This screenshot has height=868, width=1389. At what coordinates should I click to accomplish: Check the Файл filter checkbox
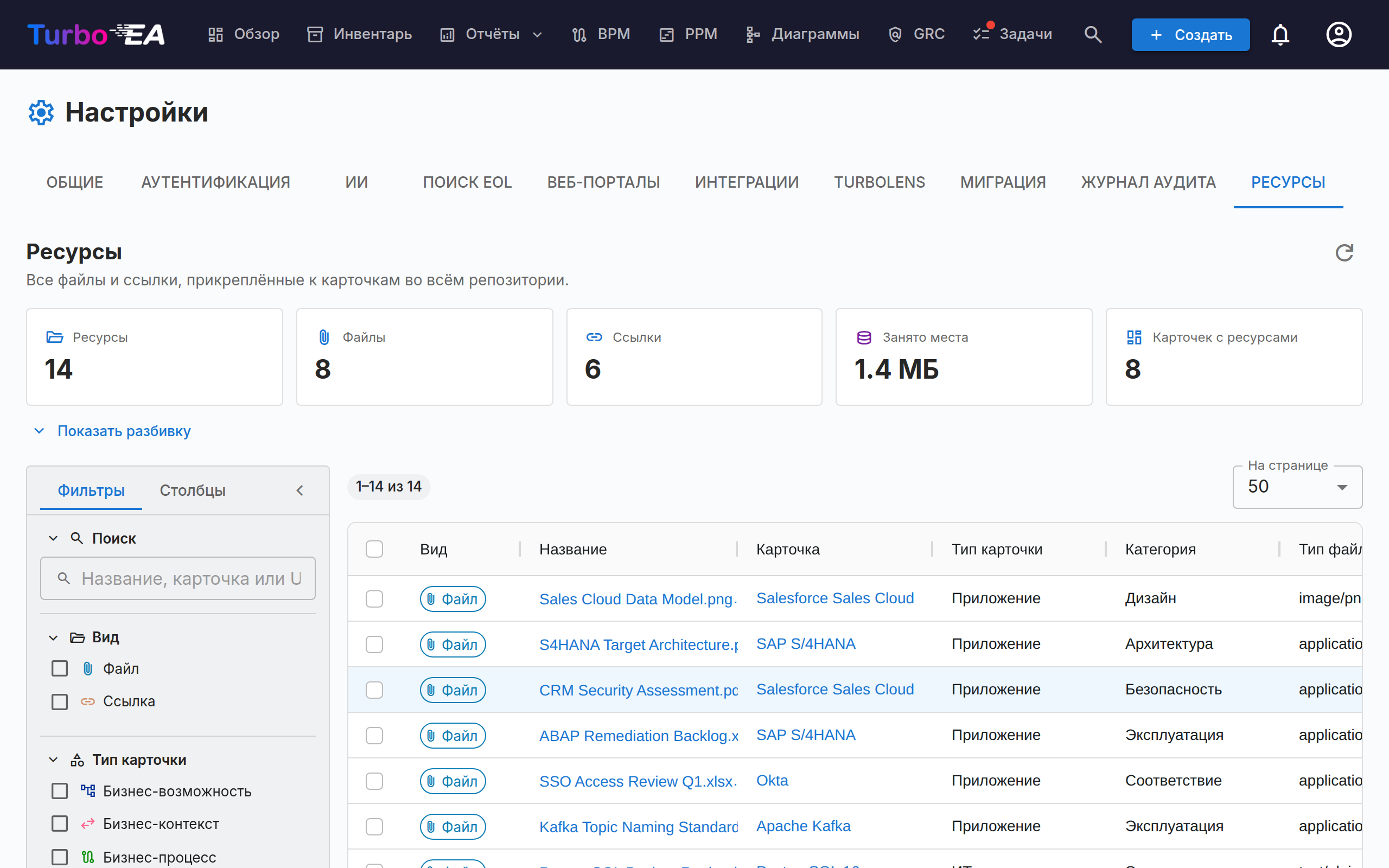[60, 668]
